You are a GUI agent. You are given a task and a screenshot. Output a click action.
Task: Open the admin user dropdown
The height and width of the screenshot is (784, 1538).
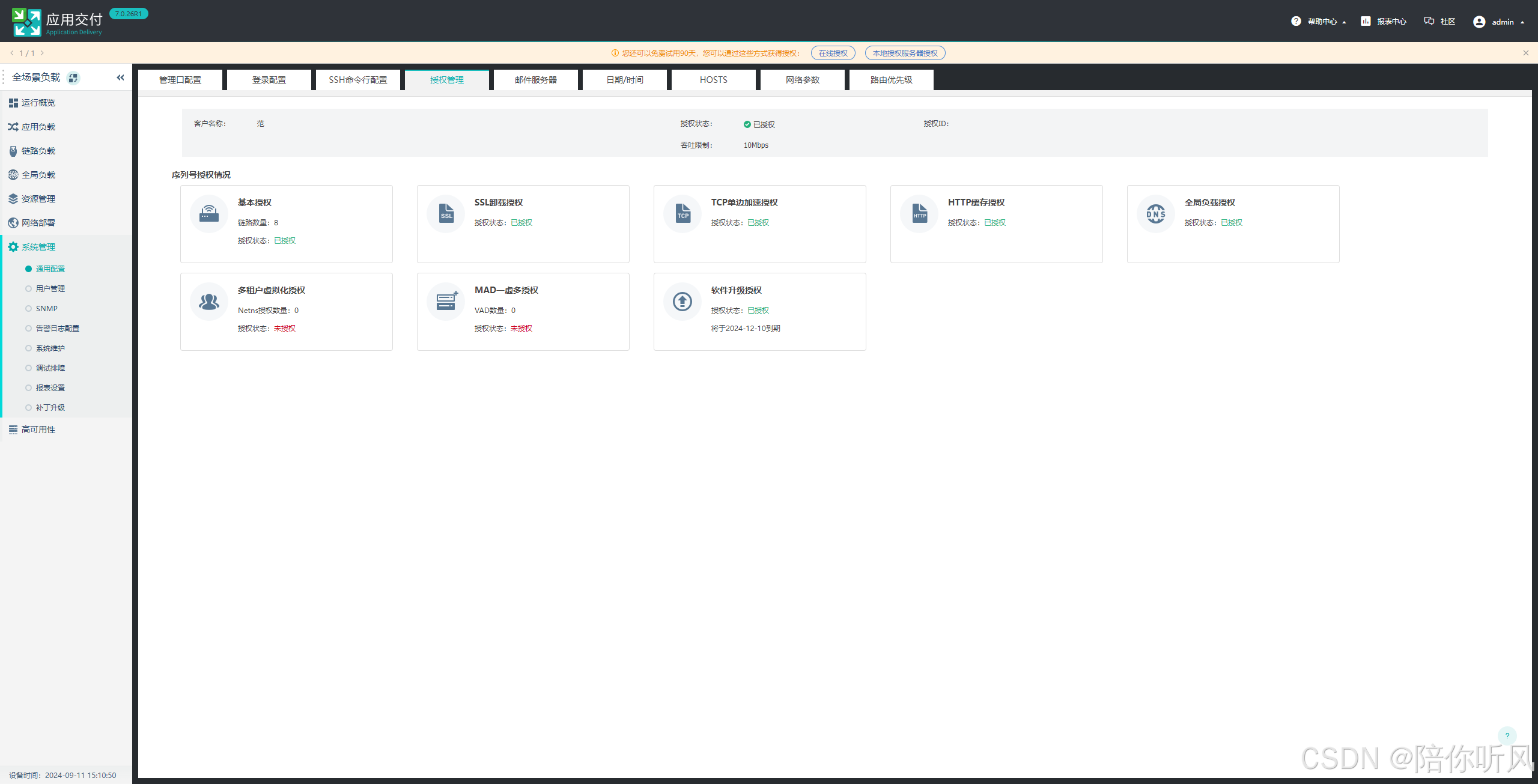pyautogui.click(x=1500, y=22)
